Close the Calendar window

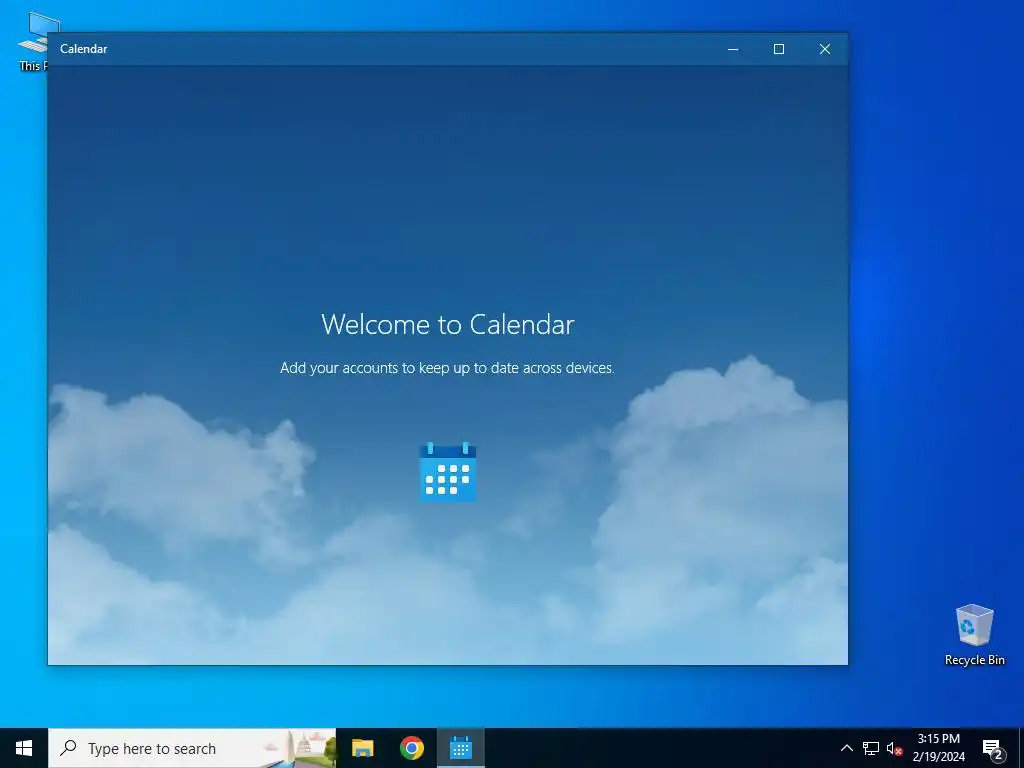click(825, 49)
